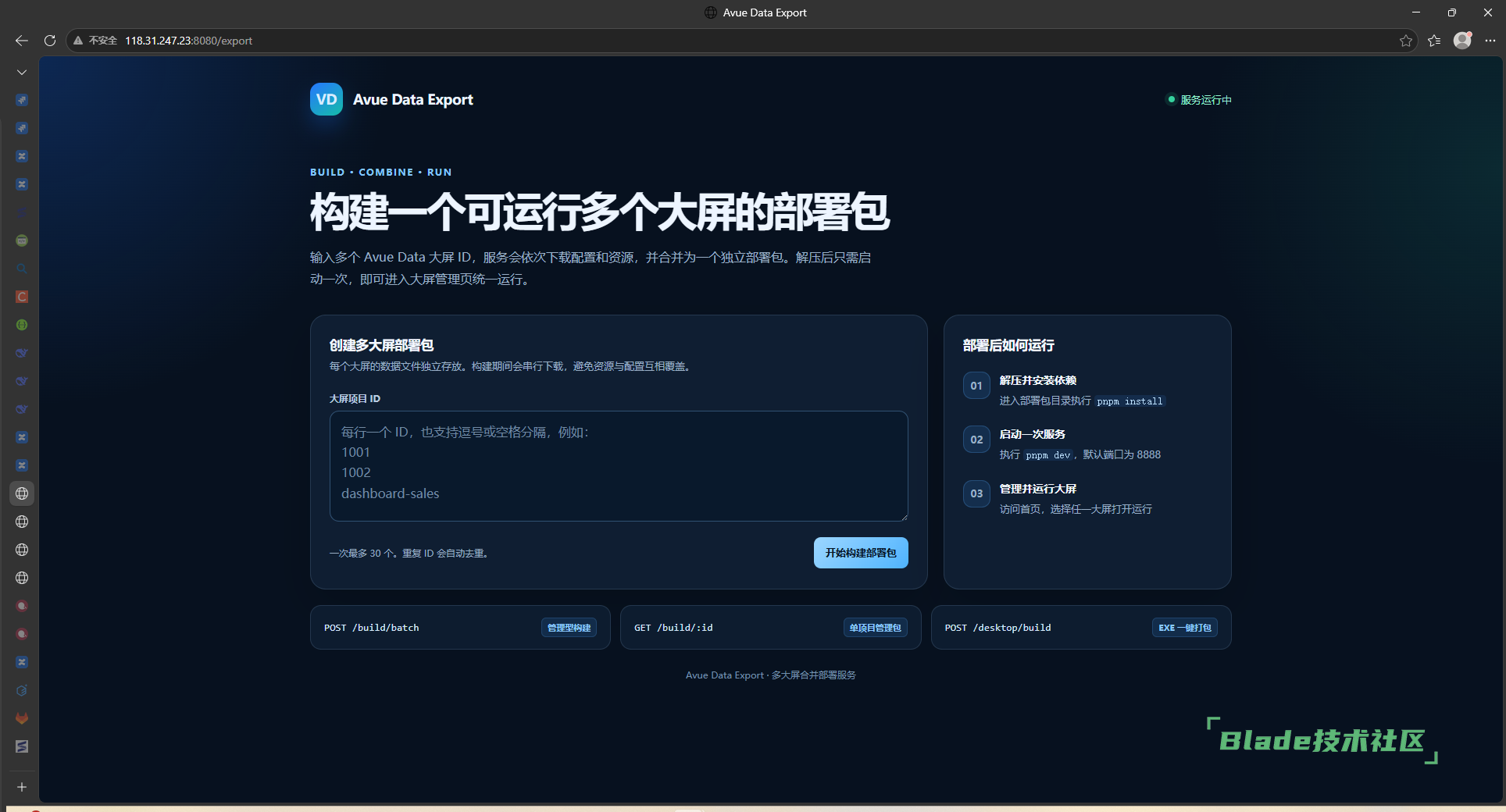Click the 启动一次服务 step title
1506x812 pixels.
coord(1033,434)
